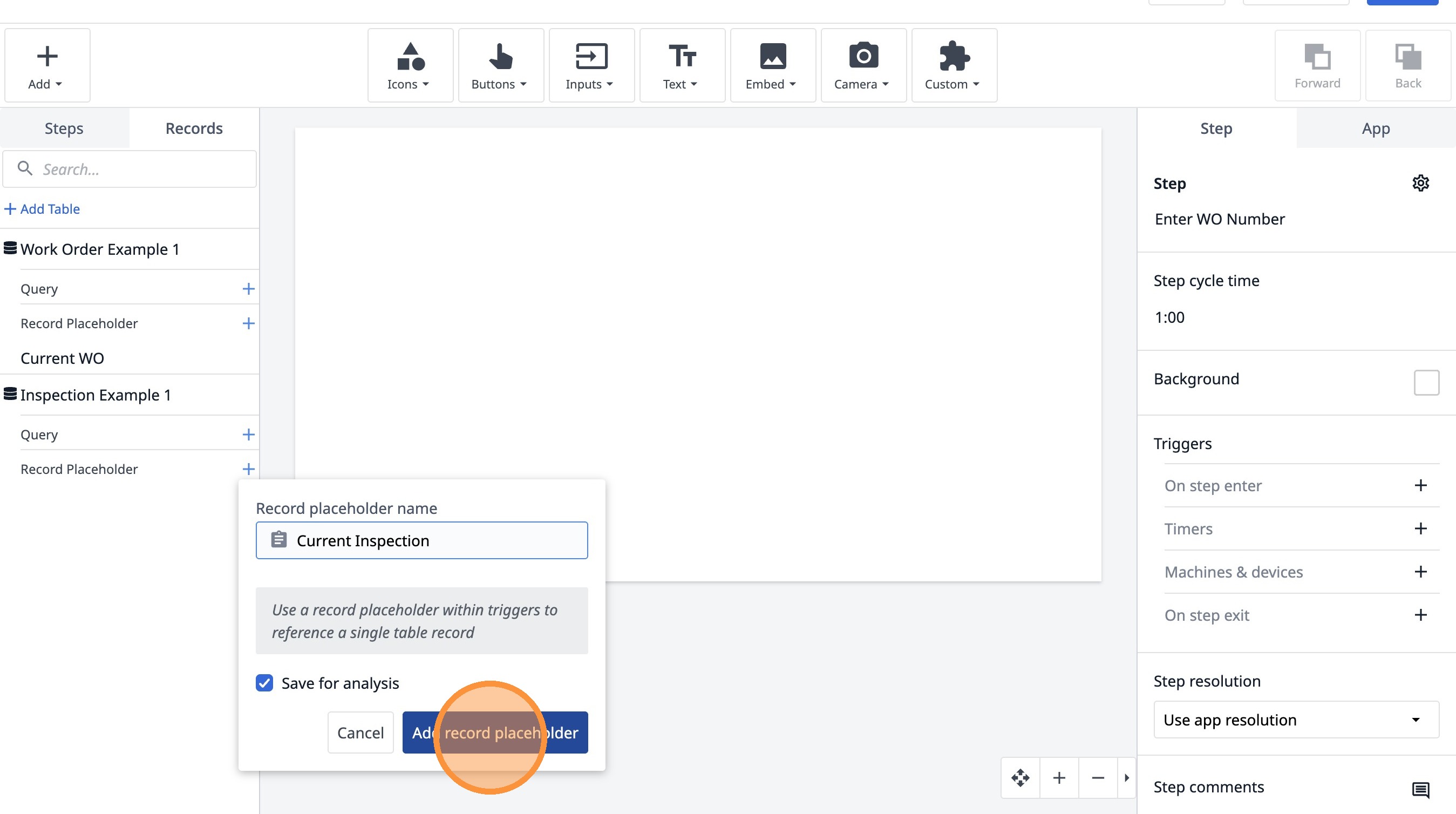This screenshot has width=1456, height=814.
Task: Click the Add Table link
Action: (43, 209)
